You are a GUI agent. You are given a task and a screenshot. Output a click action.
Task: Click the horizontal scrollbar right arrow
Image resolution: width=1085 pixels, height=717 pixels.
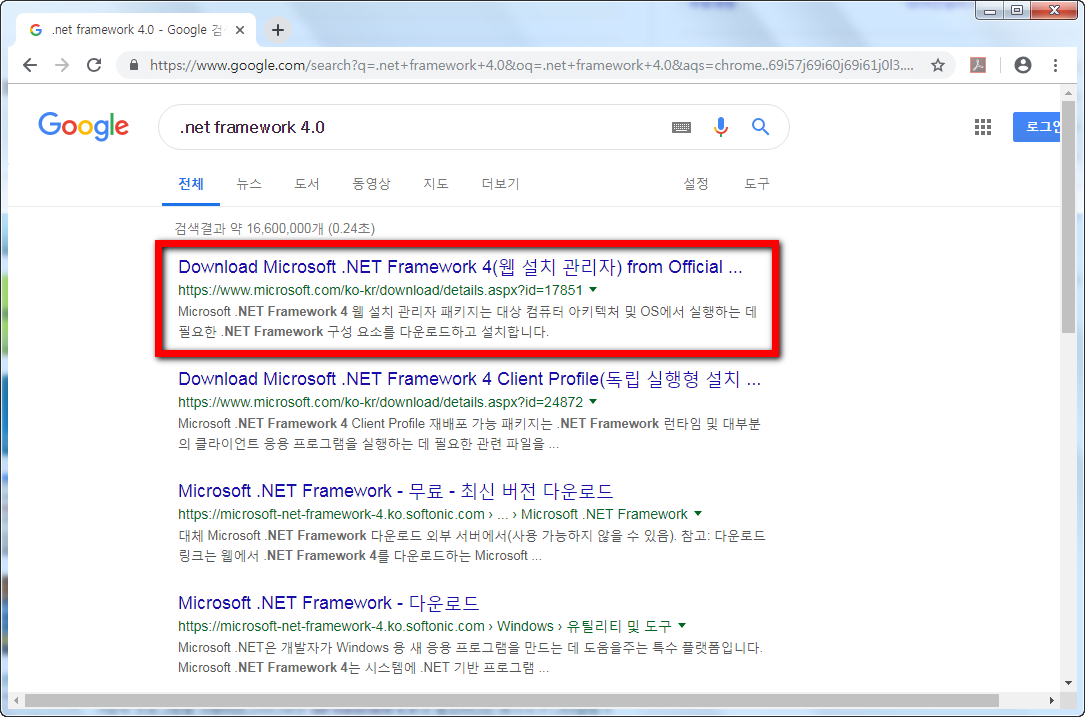(x=1051, y=700)
